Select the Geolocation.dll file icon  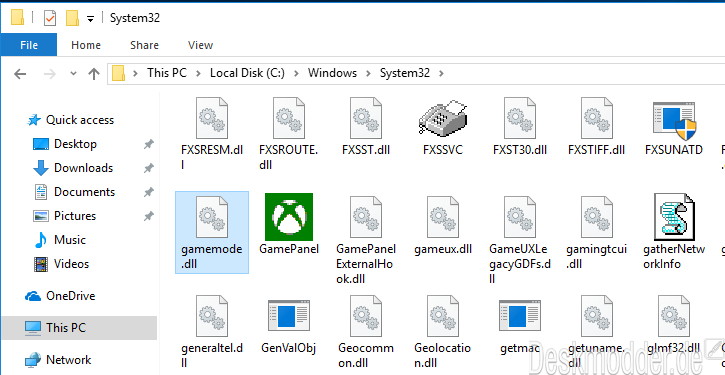443,316
